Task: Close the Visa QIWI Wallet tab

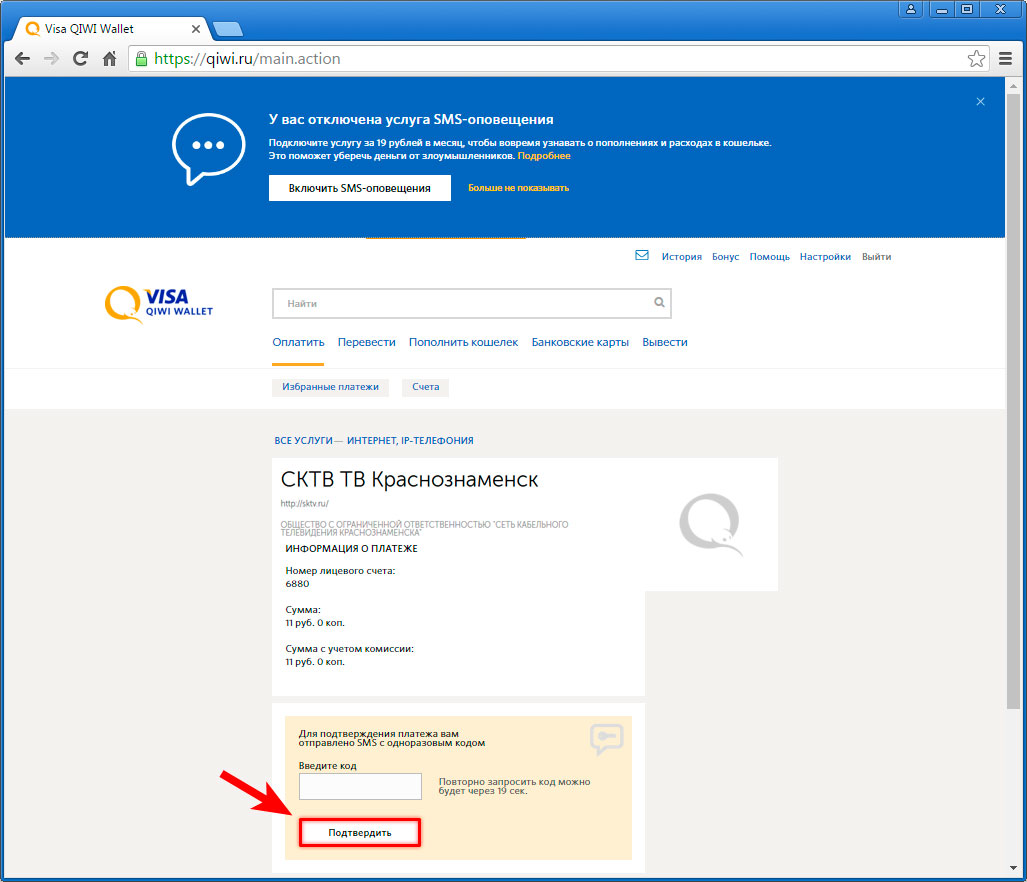Action: click(195, 29)
